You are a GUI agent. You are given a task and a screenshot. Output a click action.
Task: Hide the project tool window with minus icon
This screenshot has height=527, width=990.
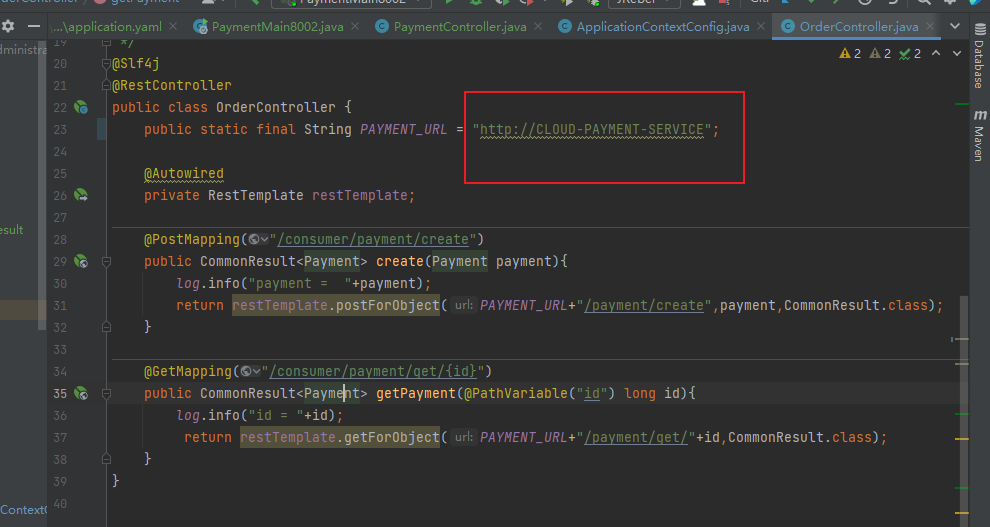[34, 27]
